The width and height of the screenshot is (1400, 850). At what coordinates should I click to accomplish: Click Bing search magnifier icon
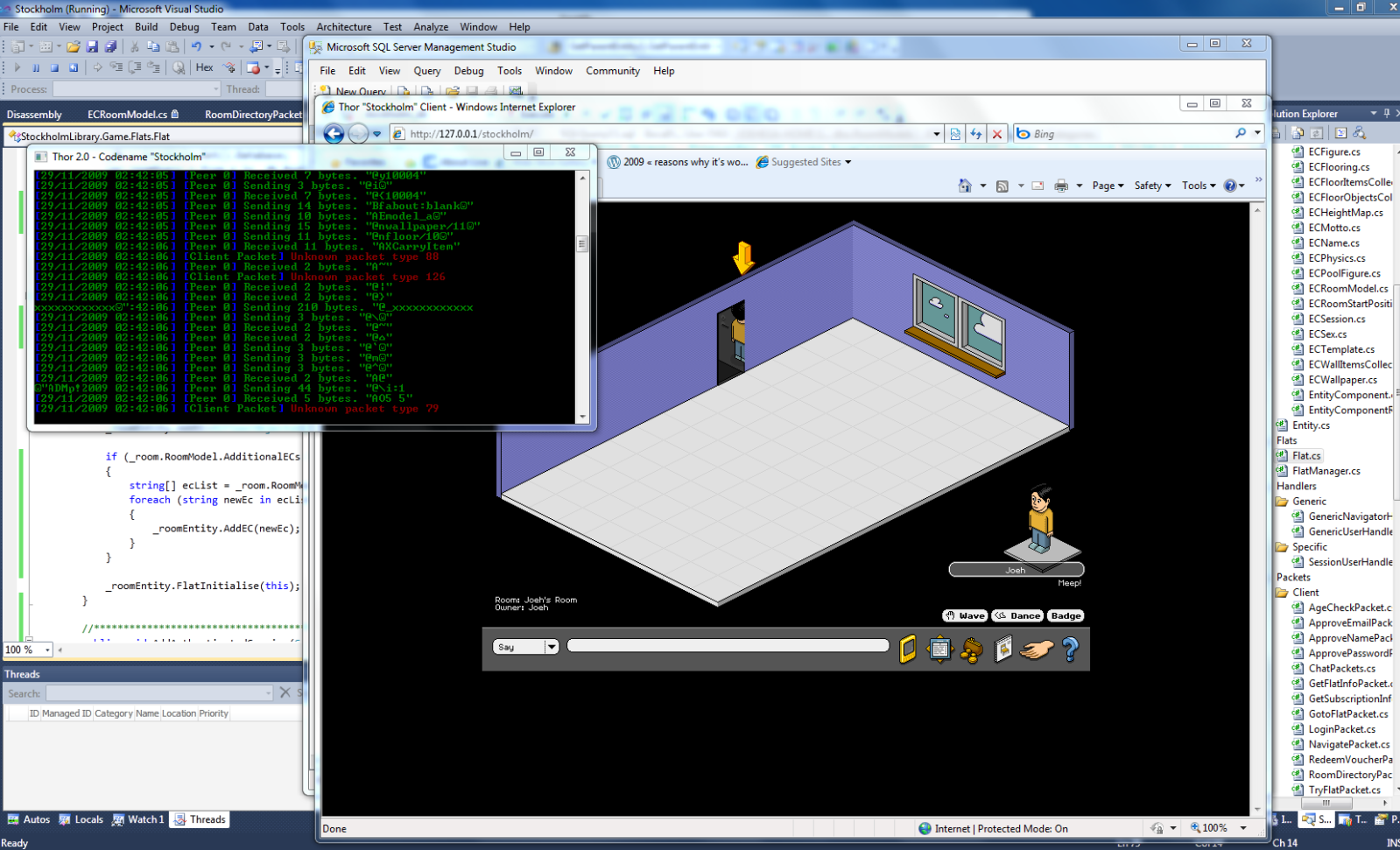click(x=1241, y=133)
